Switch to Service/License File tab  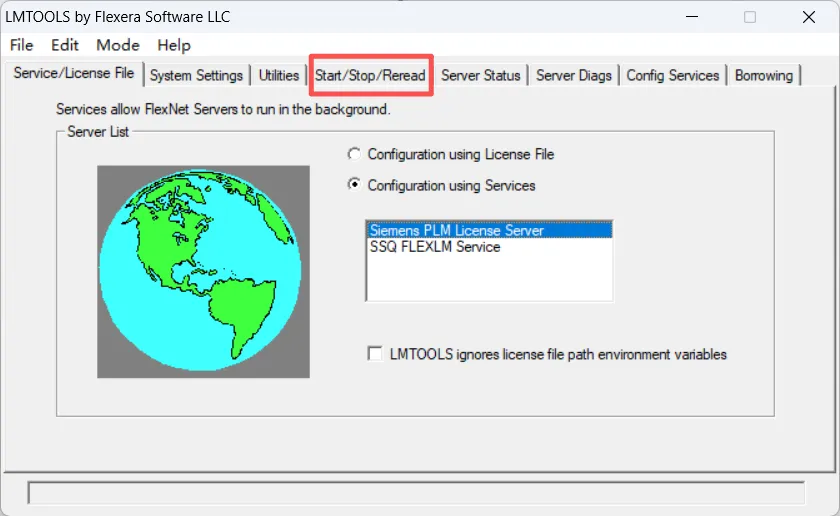pyautogui.click(x=74, y=73)
